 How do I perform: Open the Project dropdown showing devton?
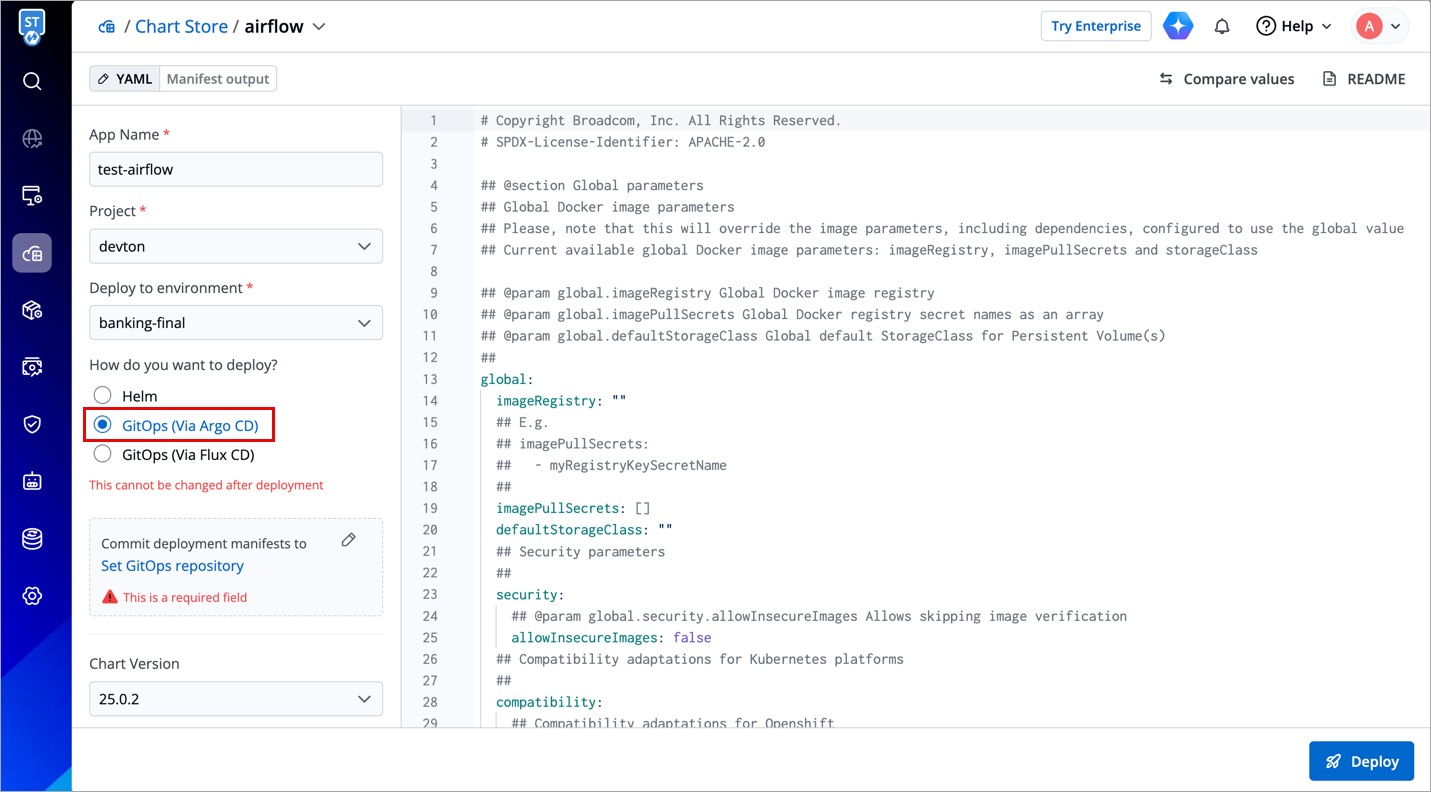tap(236, 246)
